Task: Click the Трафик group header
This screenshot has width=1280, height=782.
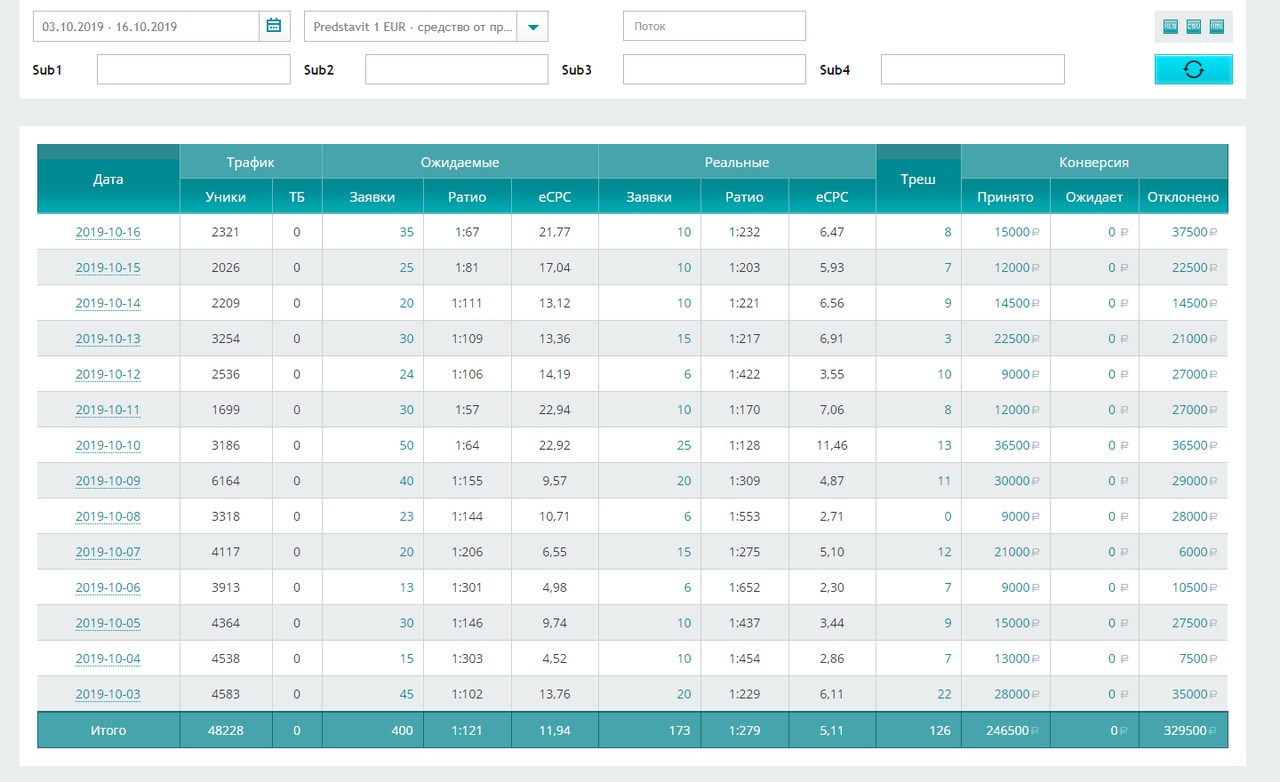Action: click(251, 162)
